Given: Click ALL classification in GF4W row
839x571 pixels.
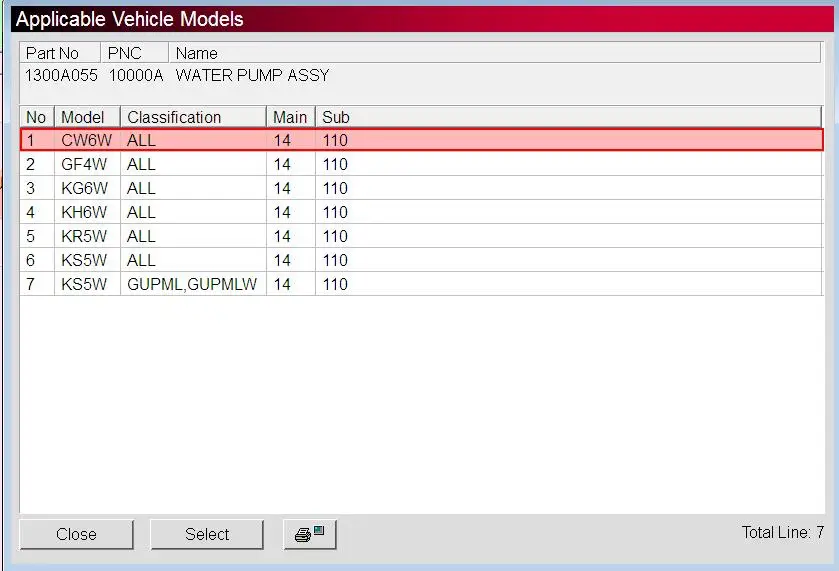Looking at the screenshot, I should click(x=141, y=164).
